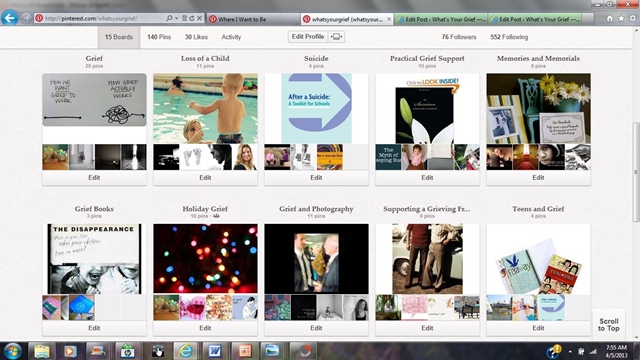Open the Grief Books board title
Image resolution: width=640 pixels, height=360 pixels.
(x=94, y=209)
